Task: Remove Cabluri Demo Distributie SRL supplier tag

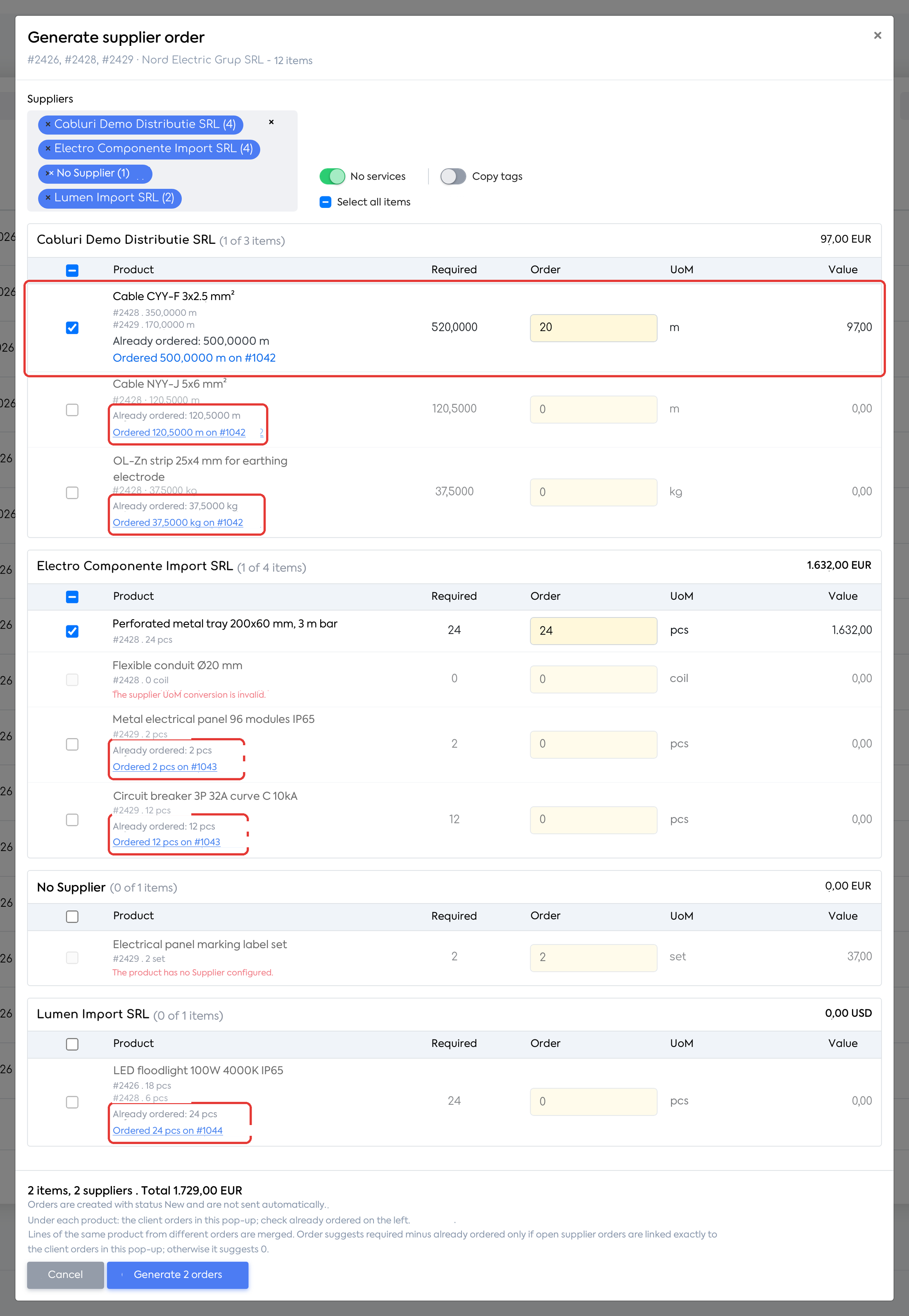Action: pos(48,124)
